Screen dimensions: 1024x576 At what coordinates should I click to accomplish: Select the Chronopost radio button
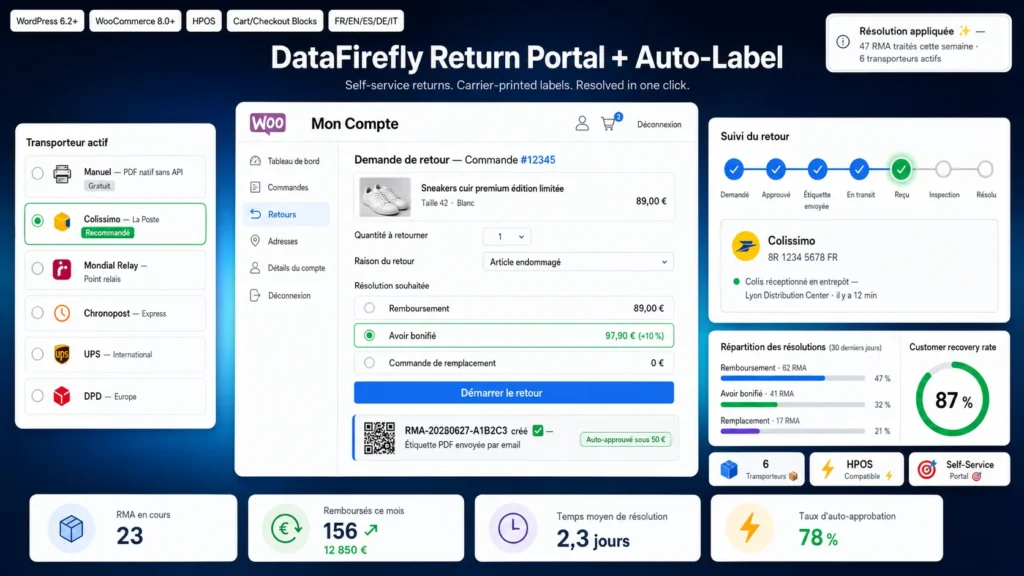pyautogui.click(x=37, y=313)
